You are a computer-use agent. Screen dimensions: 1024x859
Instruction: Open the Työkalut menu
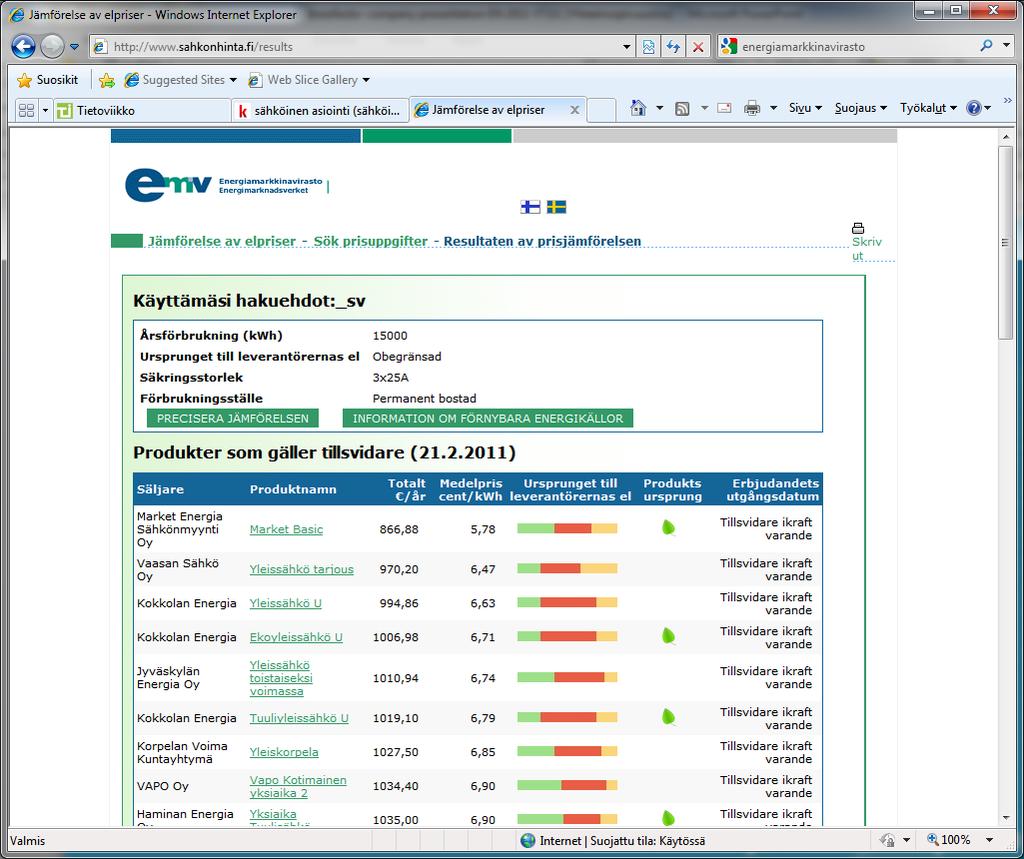pos(928,108)
